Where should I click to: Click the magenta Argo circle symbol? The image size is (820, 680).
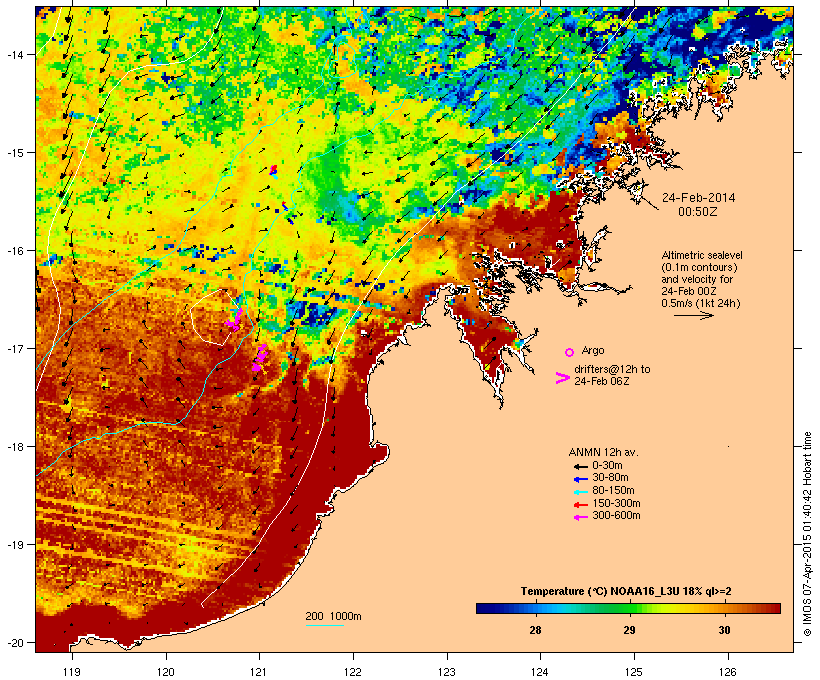tap(570, 353)
